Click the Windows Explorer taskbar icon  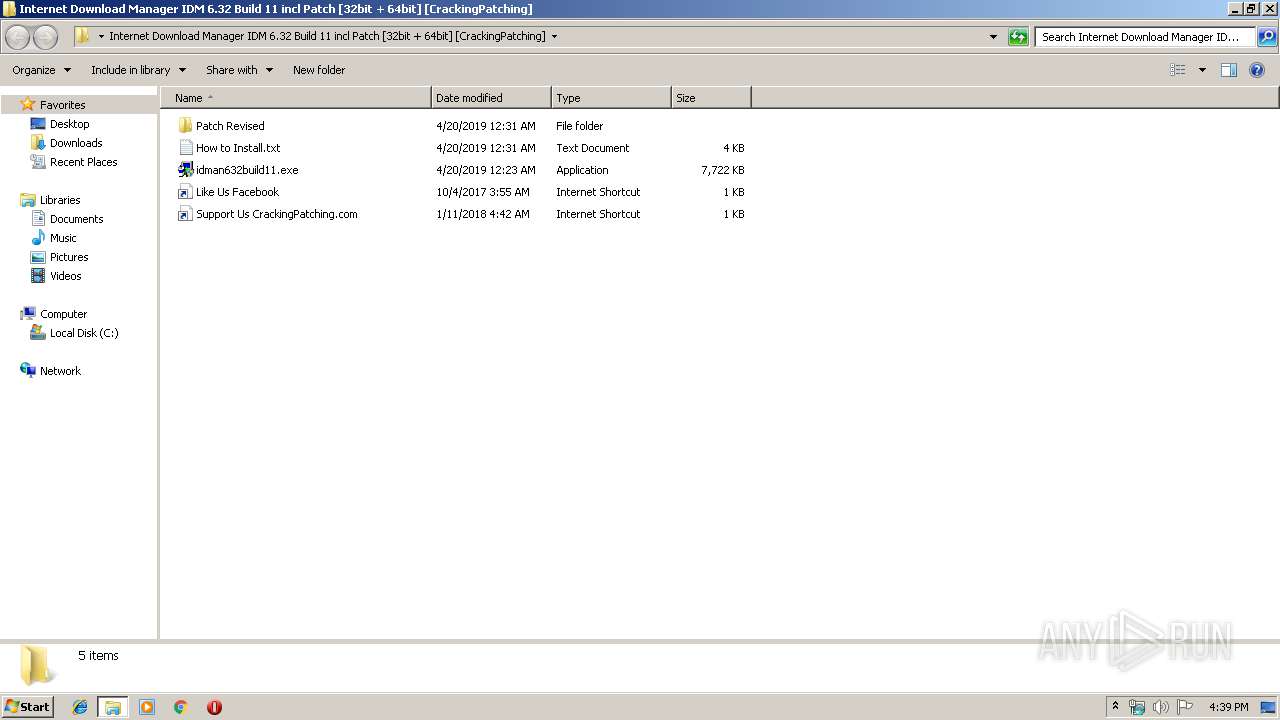113,707
